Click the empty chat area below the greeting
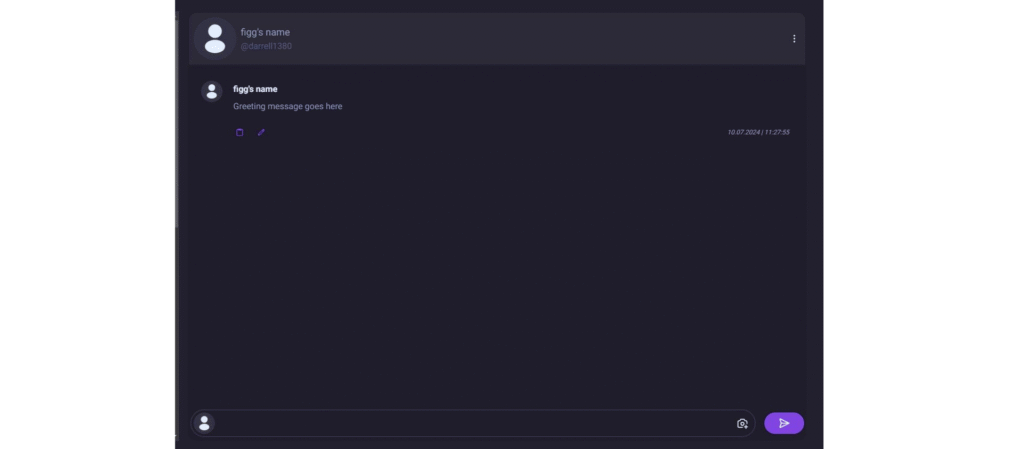 click(496, 274)
